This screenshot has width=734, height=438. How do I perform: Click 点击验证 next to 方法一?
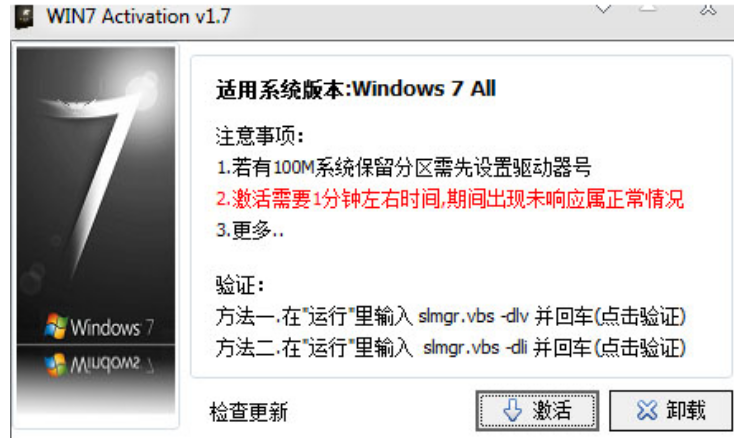(640, 317)
